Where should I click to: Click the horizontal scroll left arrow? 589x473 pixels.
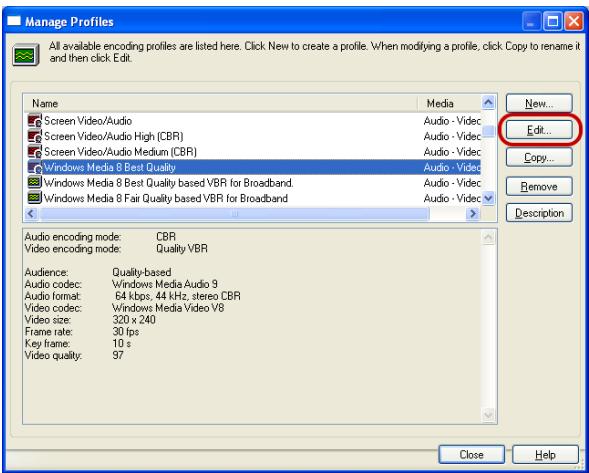coord(31,214)
